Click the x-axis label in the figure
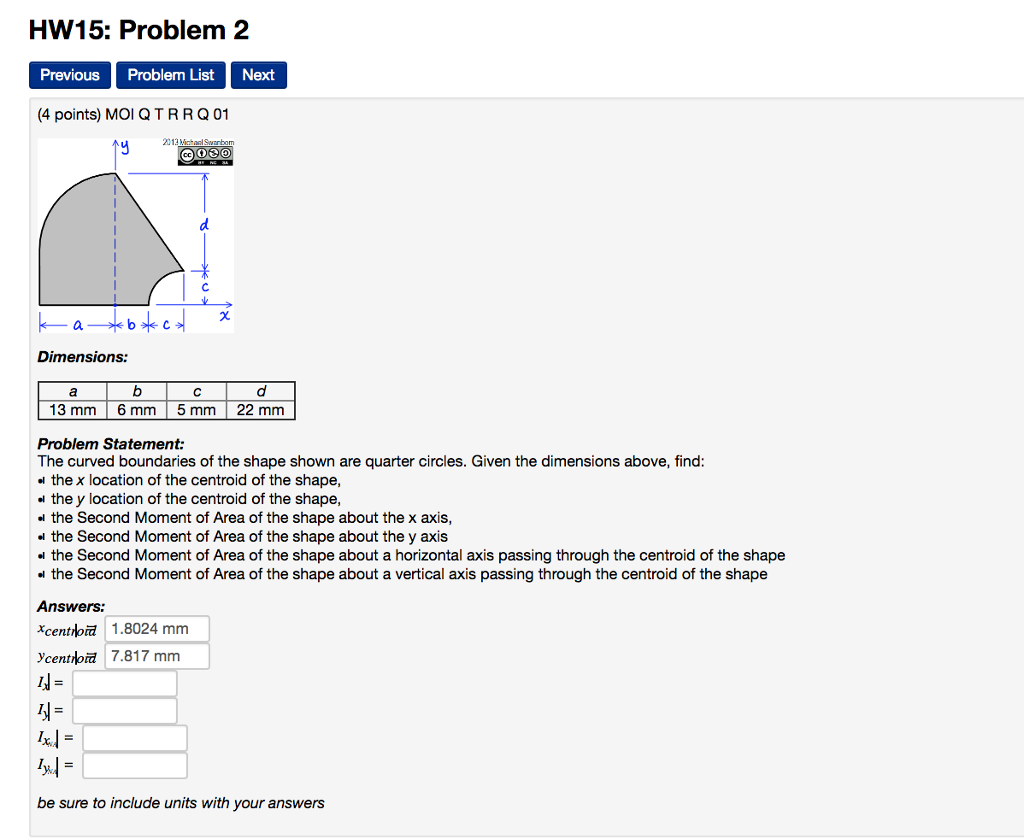This screenshot has height=839, width=1024. 225,315
